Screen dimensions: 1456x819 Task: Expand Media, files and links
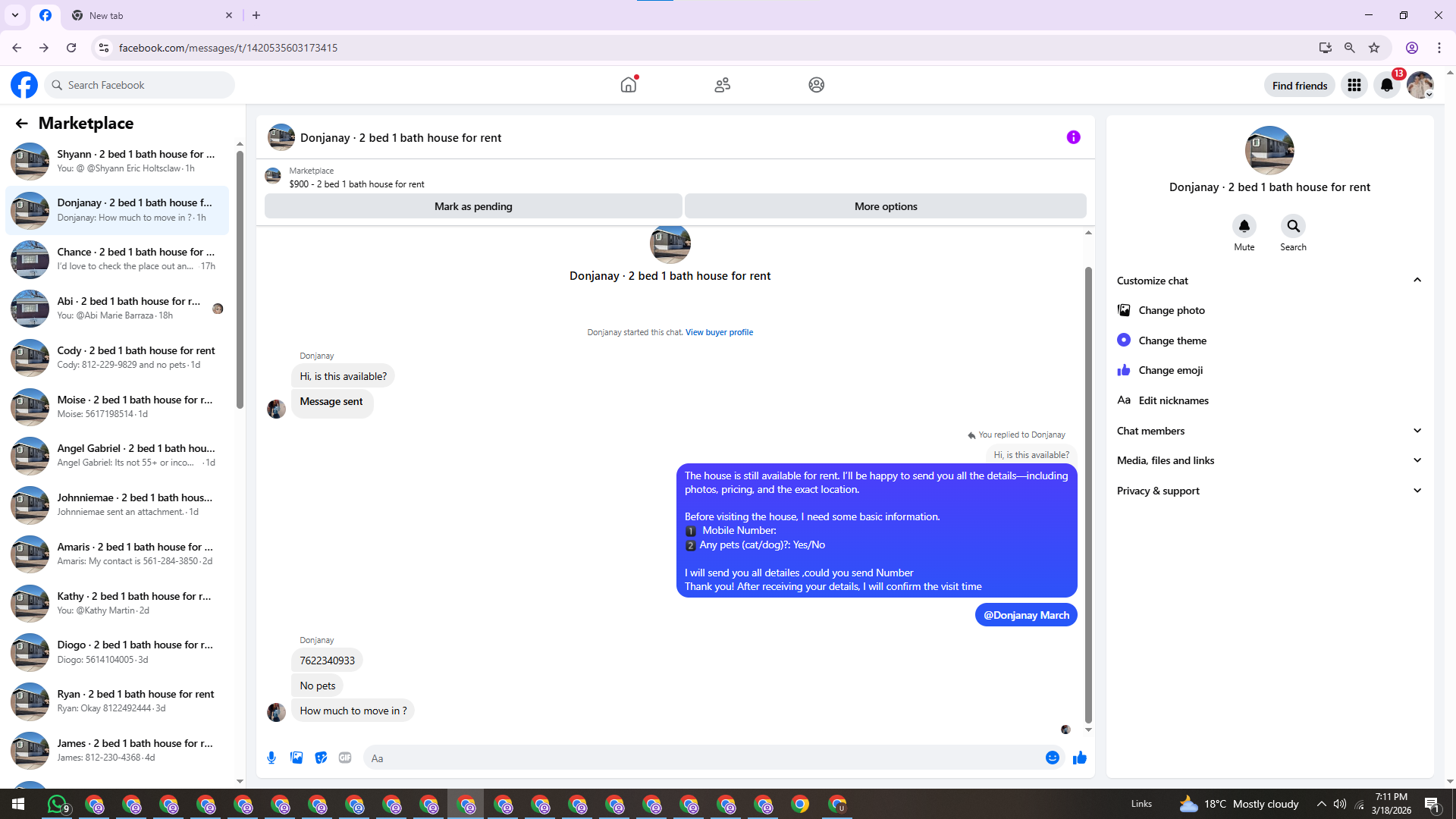coord(1417,460)
